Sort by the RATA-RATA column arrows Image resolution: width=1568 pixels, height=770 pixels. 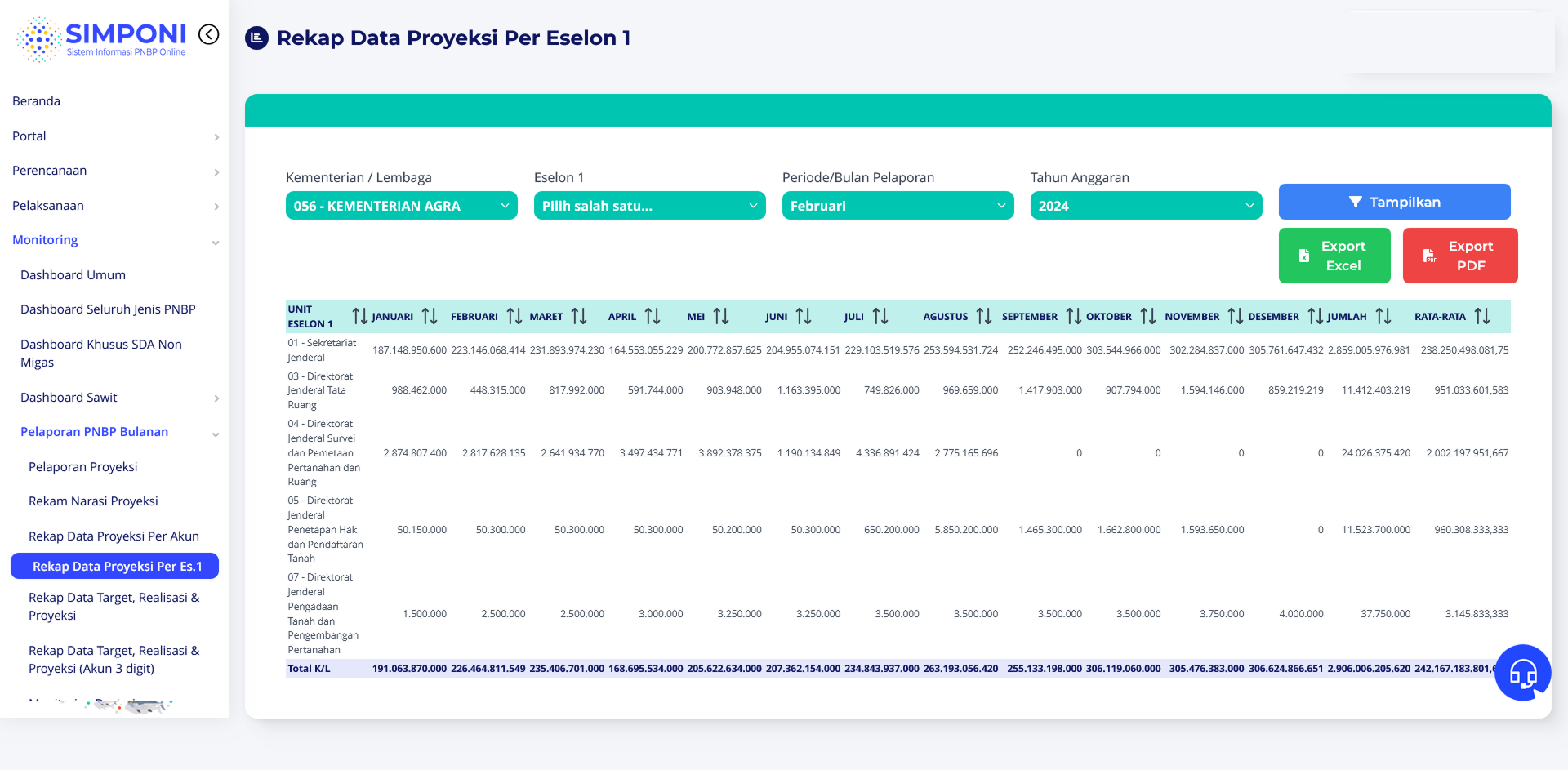[1482, 317]
